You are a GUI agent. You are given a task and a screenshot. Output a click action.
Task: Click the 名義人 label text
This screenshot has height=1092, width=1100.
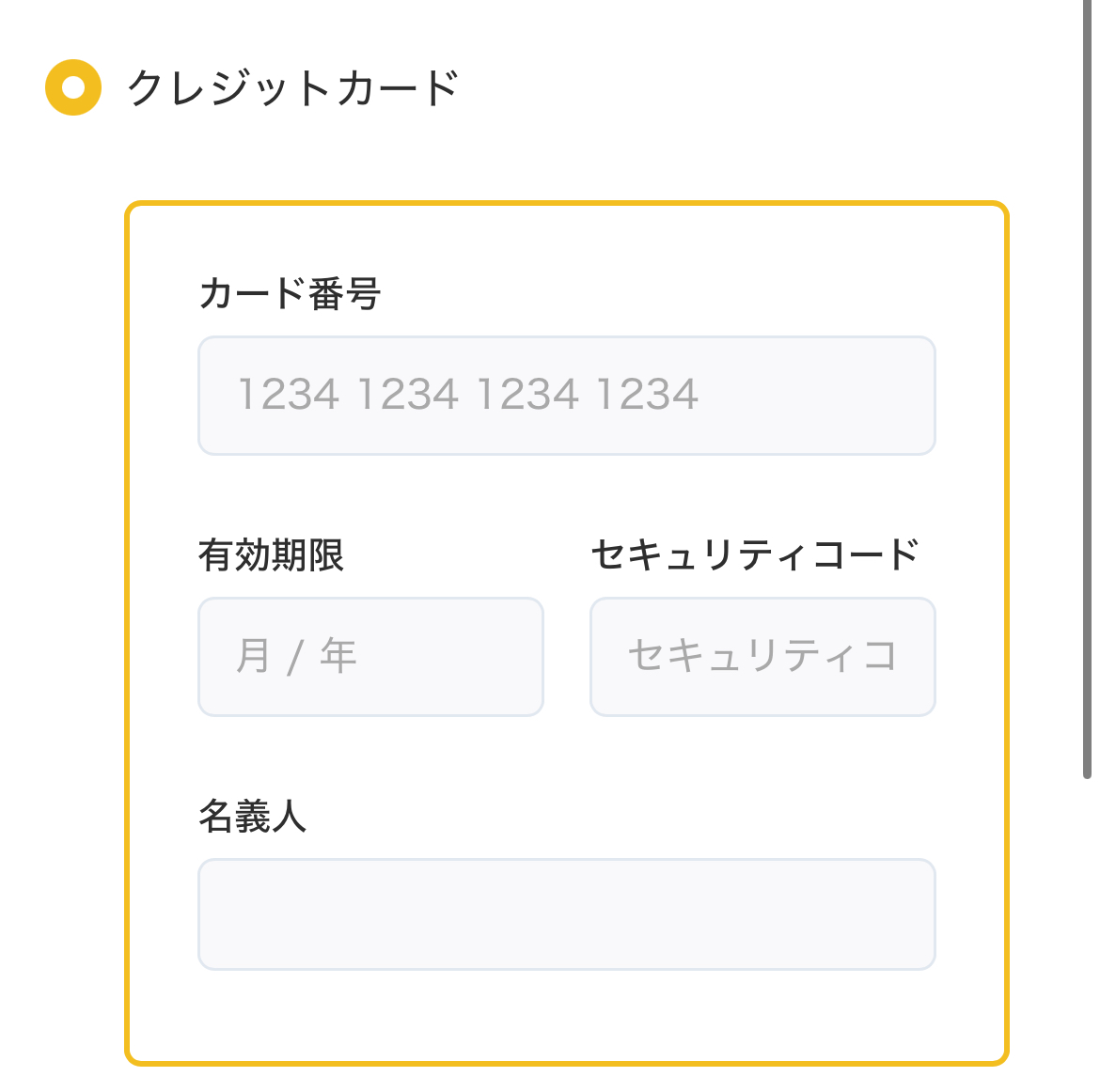pos(253,817)
